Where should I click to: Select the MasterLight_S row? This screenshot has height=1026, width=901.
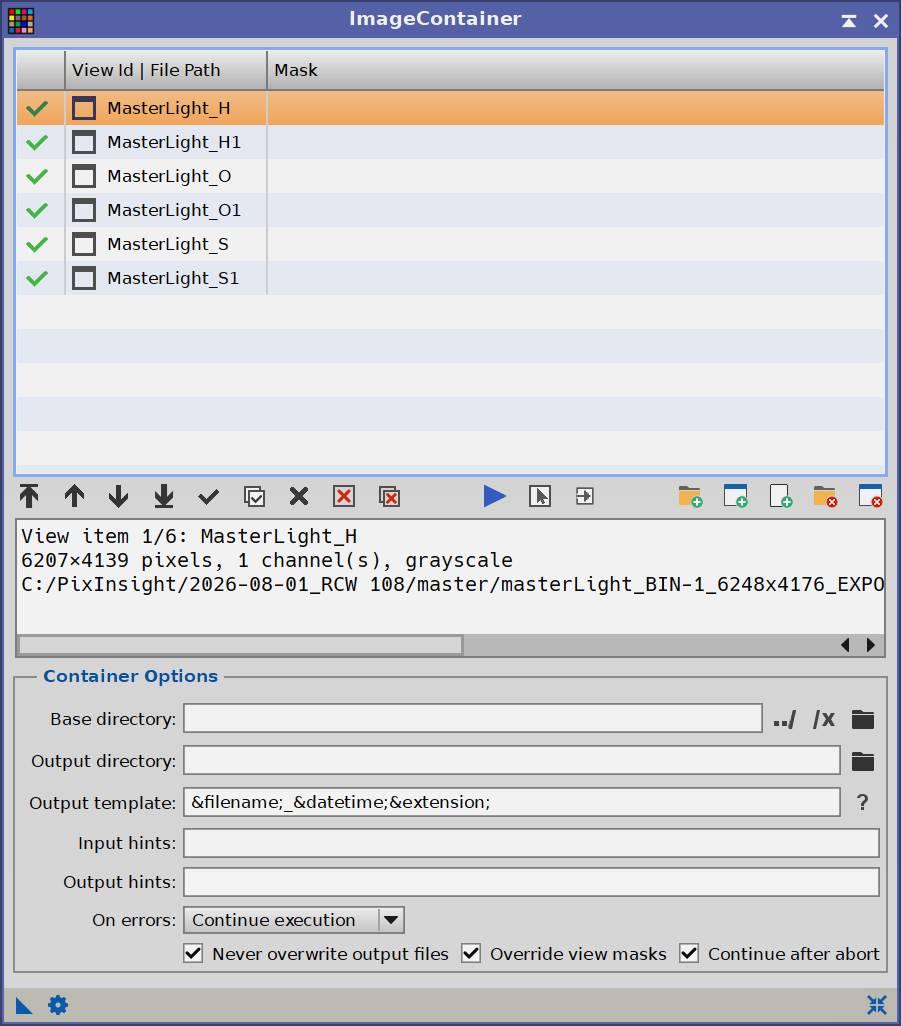(450, 244)
